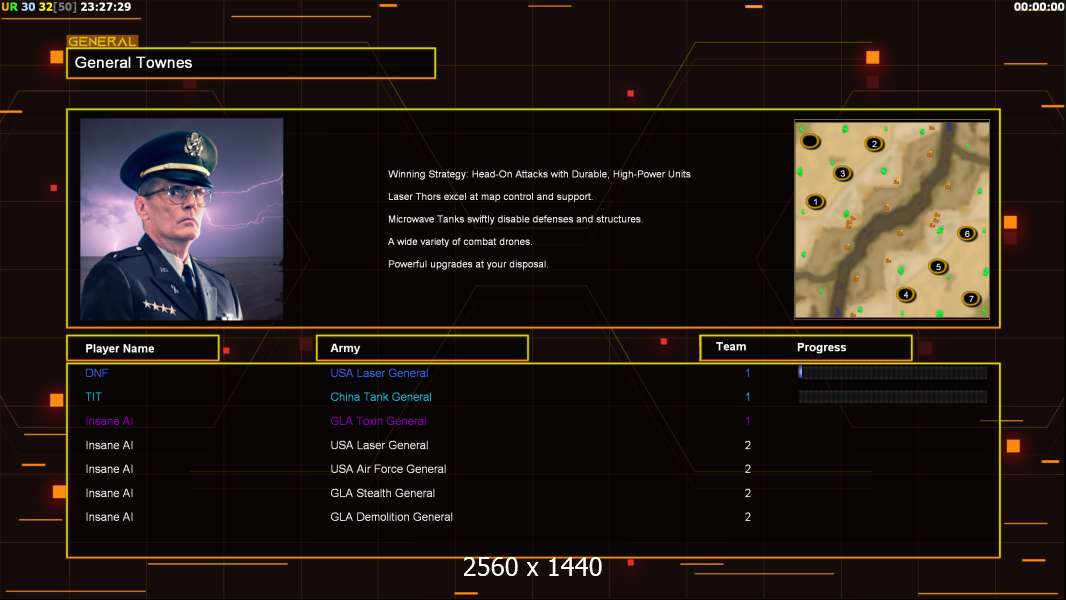Viewport: 1066px width, 600px height.
Task: Click GLA Toxin General army text
Action: pyautogui.click(x=378, y=421)
